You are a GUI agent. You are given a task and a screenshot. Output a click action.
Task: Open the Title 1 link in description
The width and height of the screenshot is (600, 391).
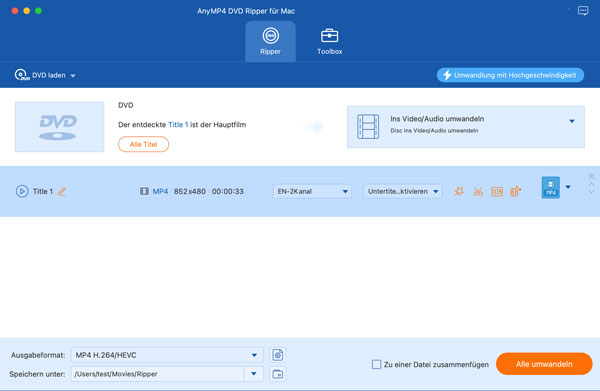(x=178, y=125)
